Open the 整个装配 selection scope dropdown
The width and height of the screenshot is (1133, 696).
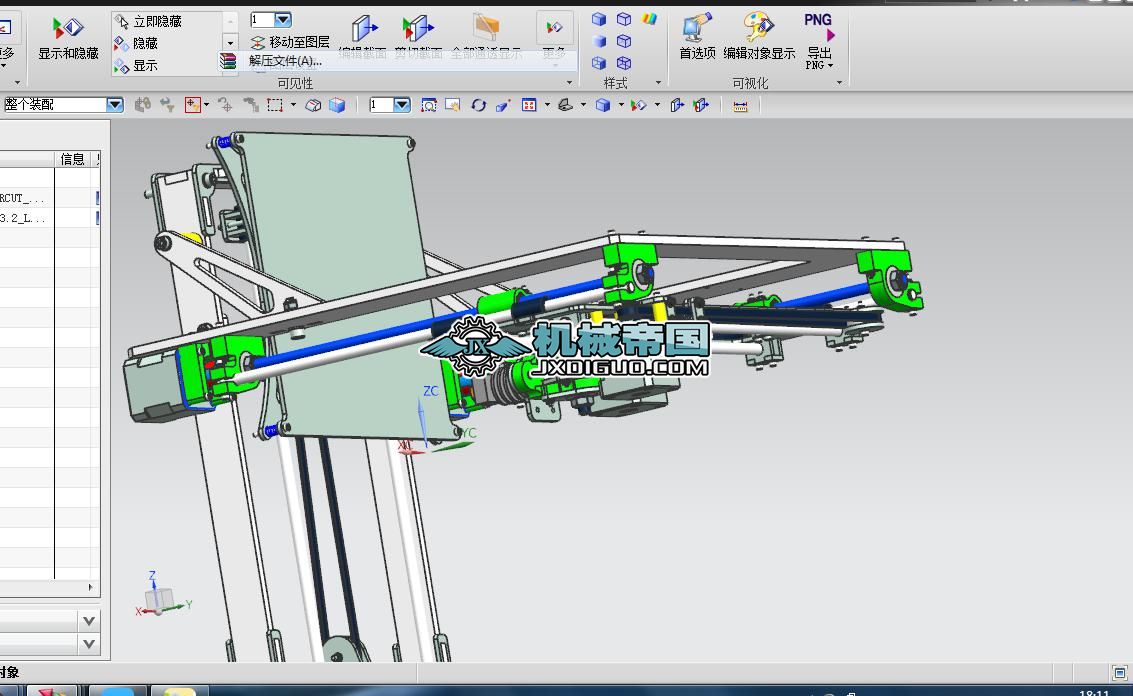click(x=115, y=105)
